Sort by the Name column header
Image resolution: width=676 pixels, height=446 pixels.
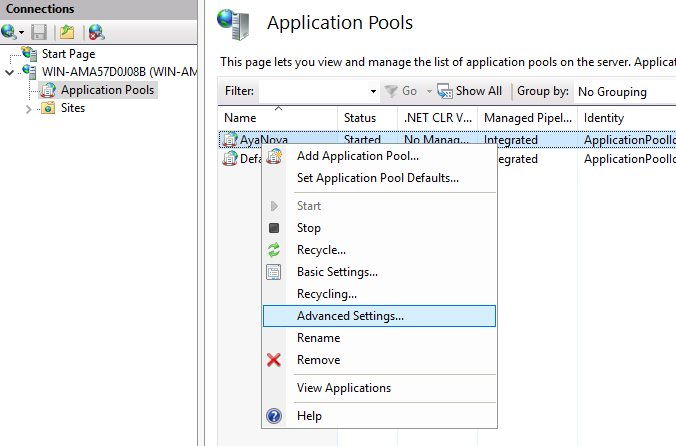(x=278, y=118)
